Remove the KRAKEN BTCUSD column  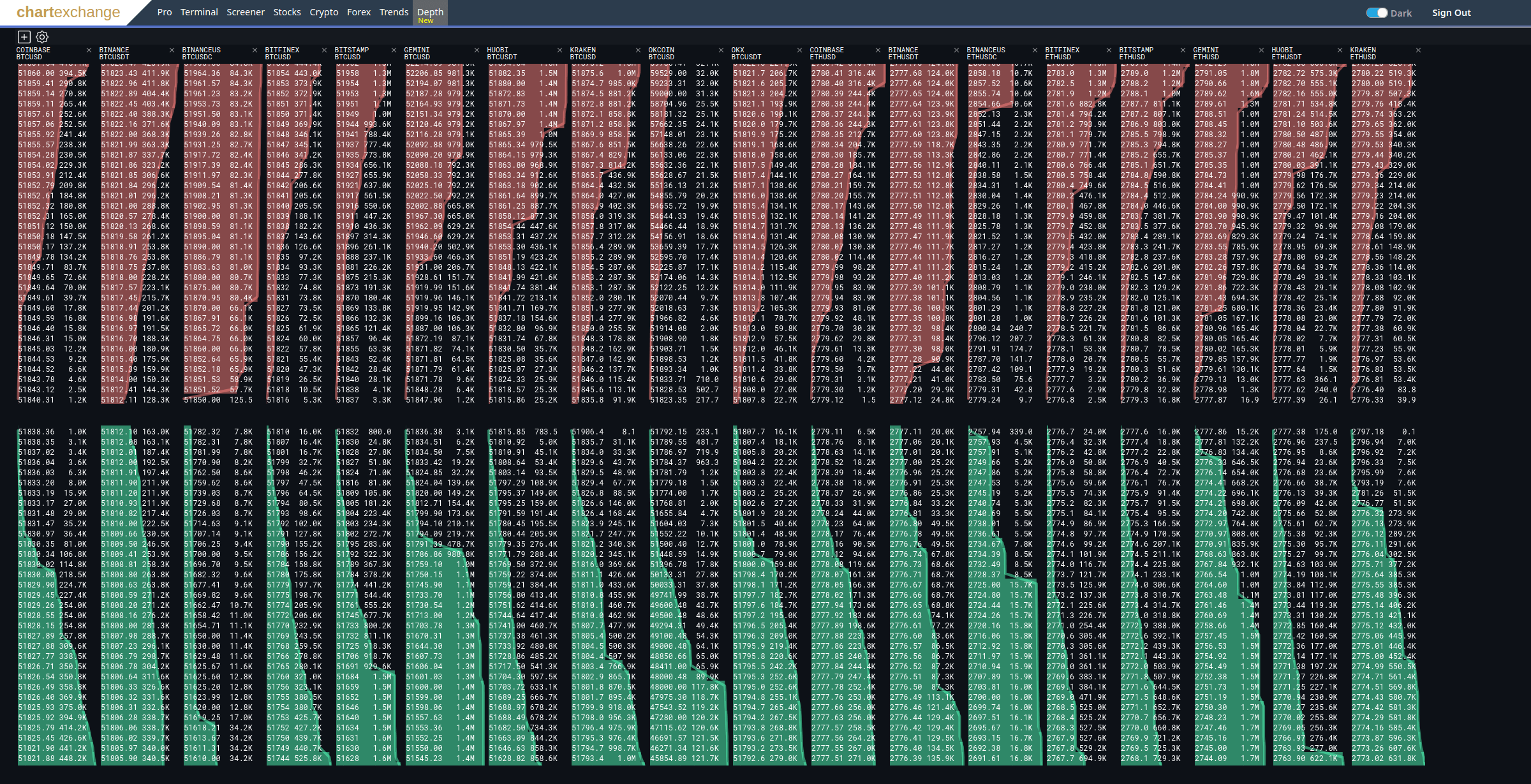pyautogui.click(x=638, y=50)
